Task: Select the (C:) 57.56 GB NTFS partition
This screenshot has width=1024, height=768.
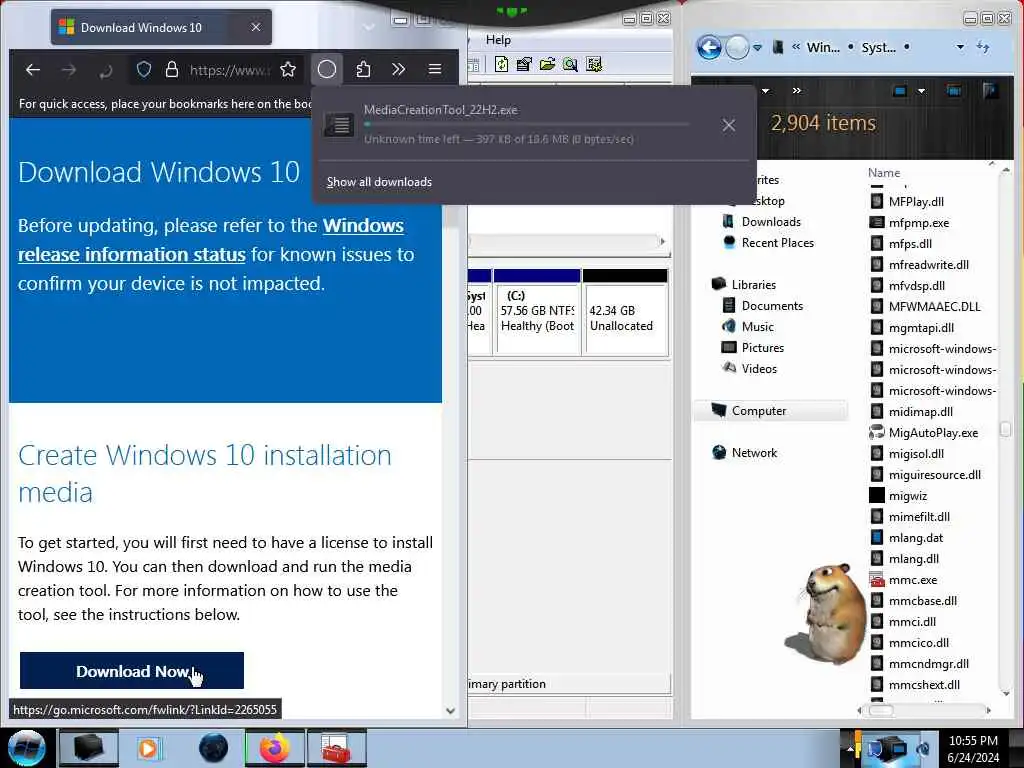Action: [537, 312]
